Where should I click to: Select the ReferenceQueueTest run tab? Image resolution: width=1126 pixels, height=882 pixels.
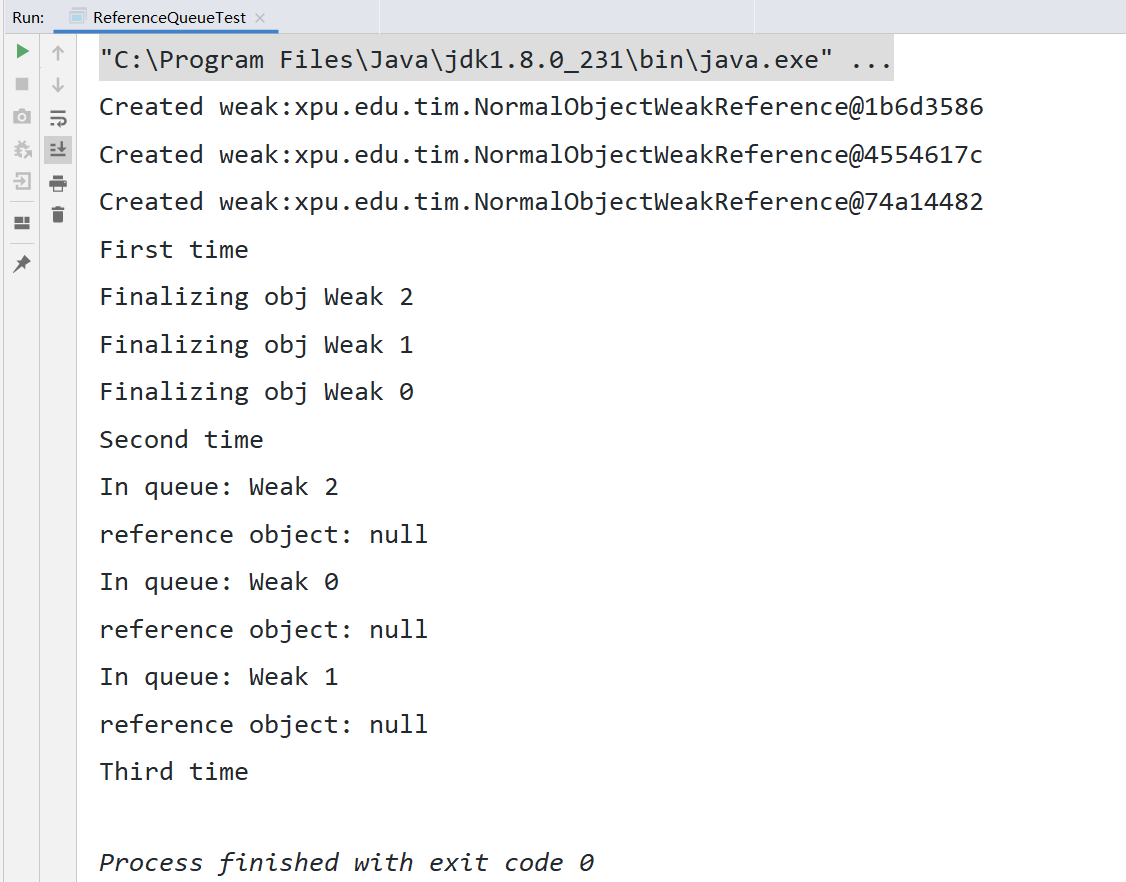[x=168, y=18]
